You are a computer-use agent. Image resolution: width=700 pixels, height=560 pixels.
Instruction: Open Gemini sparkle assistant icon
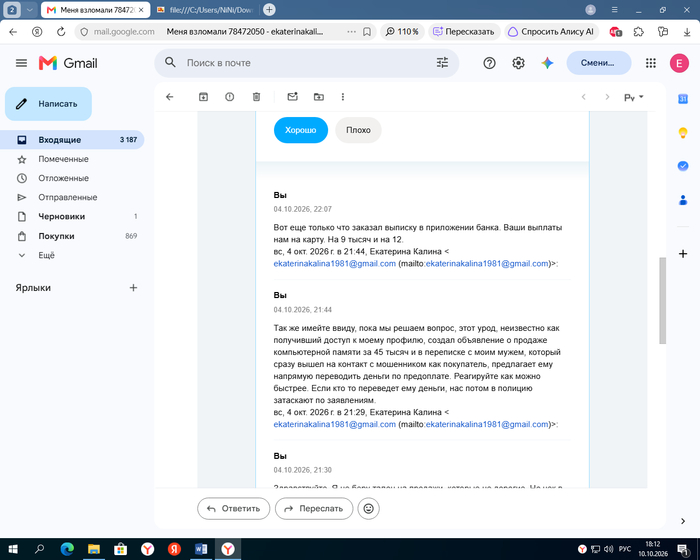[x=547, y=63]
